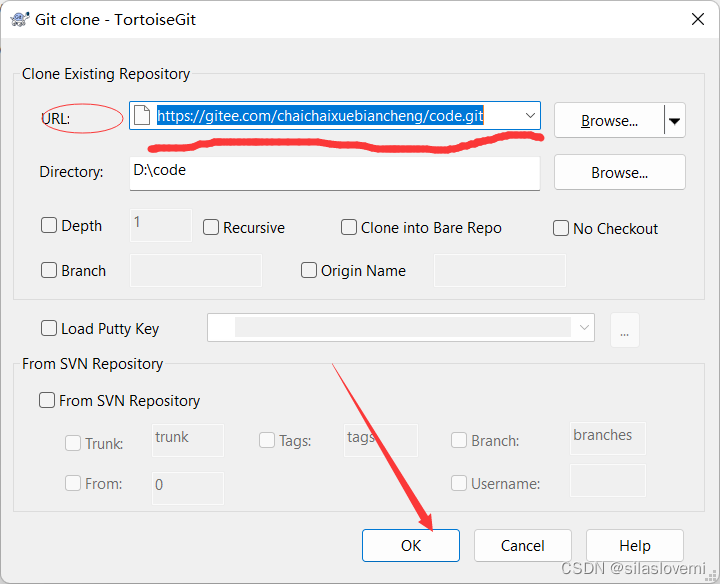The image size is (720, 584).
Task: Click the resize grip at dialog corner
Action: coord(713,577)
